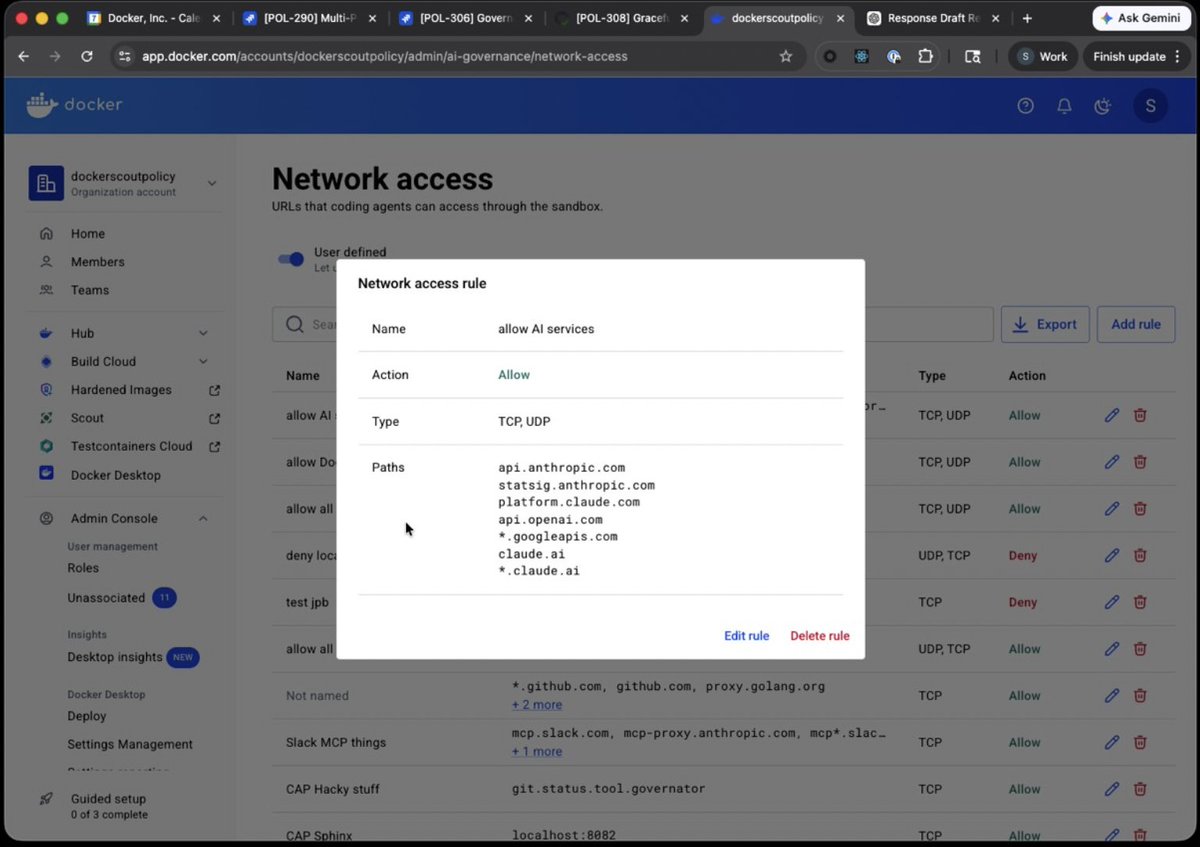This screenshot has width=1200, height=847.
Task: Select *.googleapis.com path text
Action: (x=558, y=537)
